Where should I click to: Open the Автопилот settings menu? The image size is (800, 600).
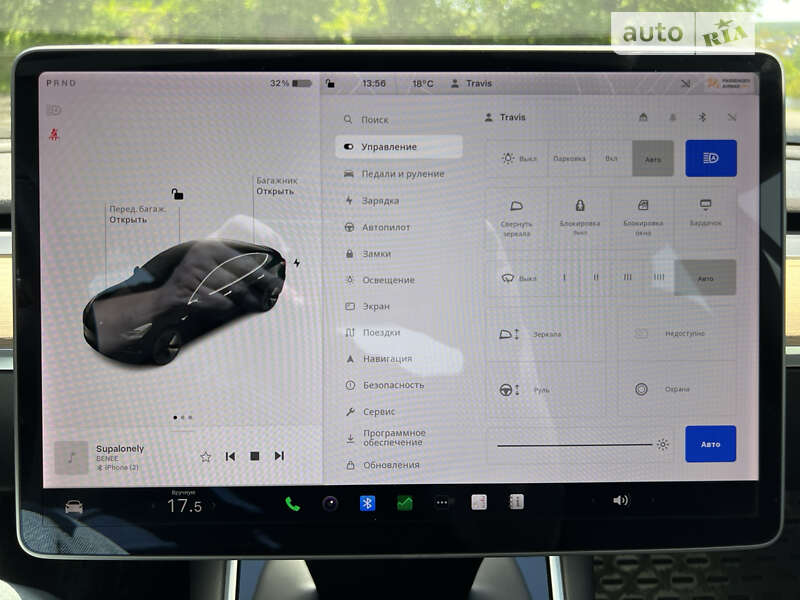[x=385, y=227]
